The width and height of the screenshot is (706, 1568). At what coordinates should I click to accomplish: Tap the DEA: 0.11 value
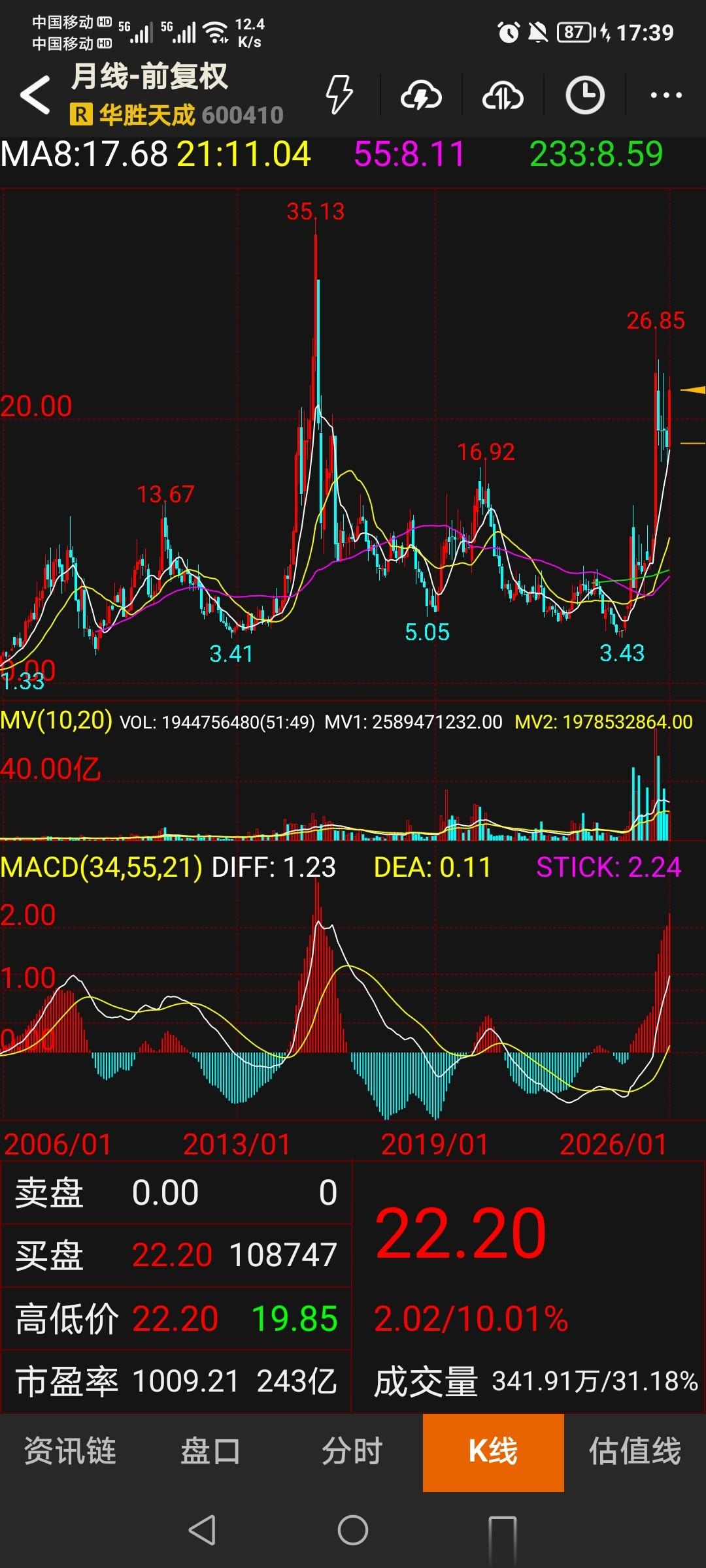point(432,867)
